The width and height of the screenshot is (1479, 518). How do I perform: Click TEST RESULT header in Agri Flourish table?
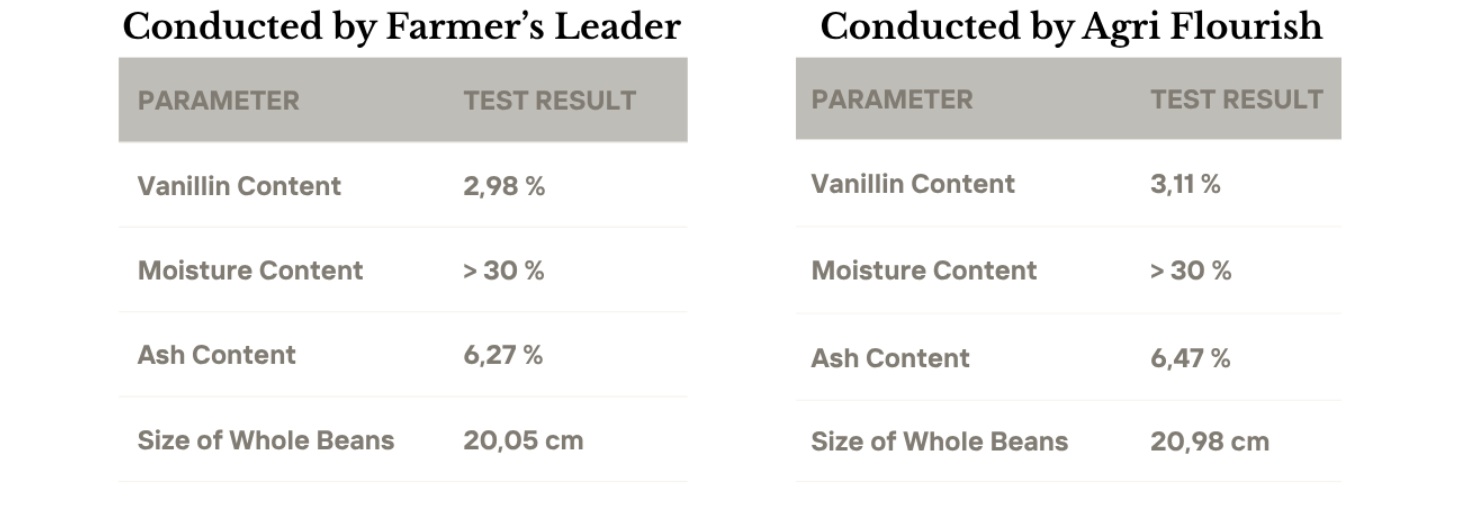click(1236, 100)
